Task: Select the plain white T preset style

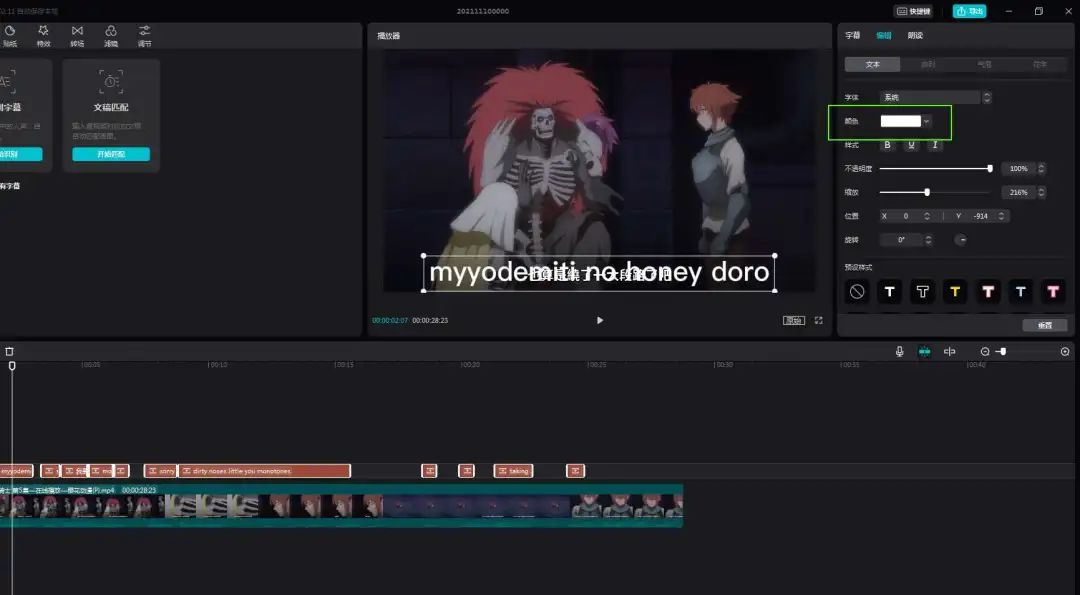Action: (889, 291)
